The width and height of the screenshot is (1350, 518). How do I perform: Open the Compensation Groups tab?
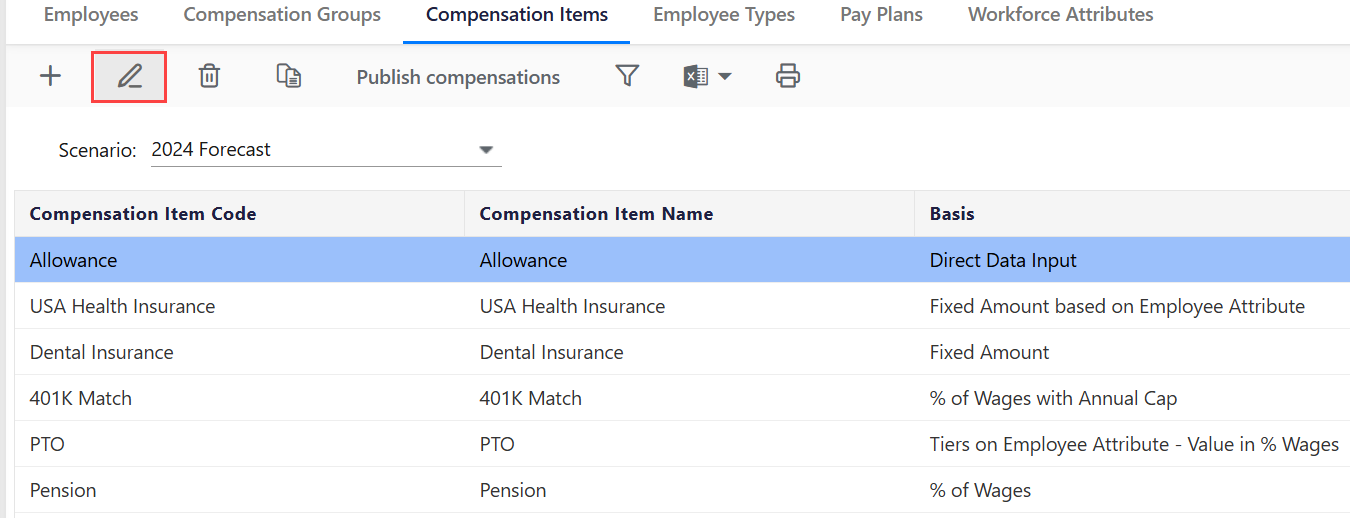tap(282, 15)
